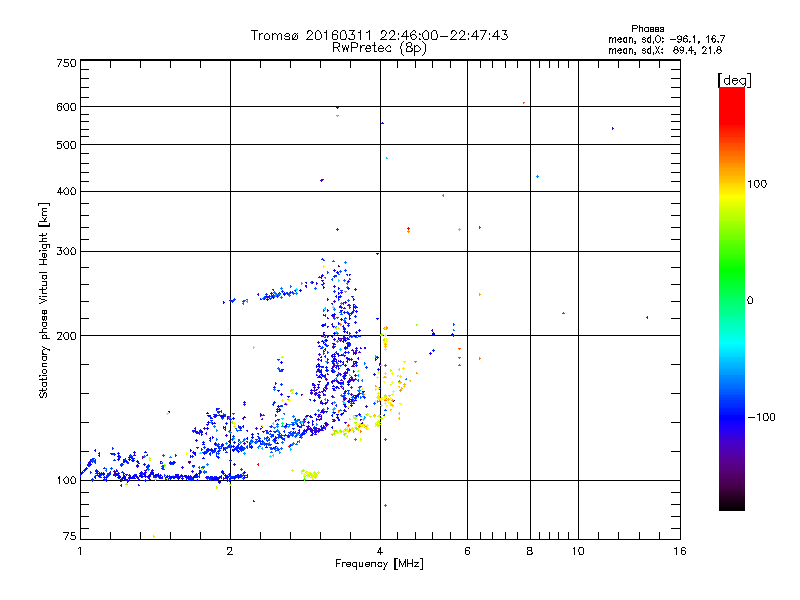Click the y-axis tick label '750'
The image size is (800, 600).
click(x=66, y=63)
